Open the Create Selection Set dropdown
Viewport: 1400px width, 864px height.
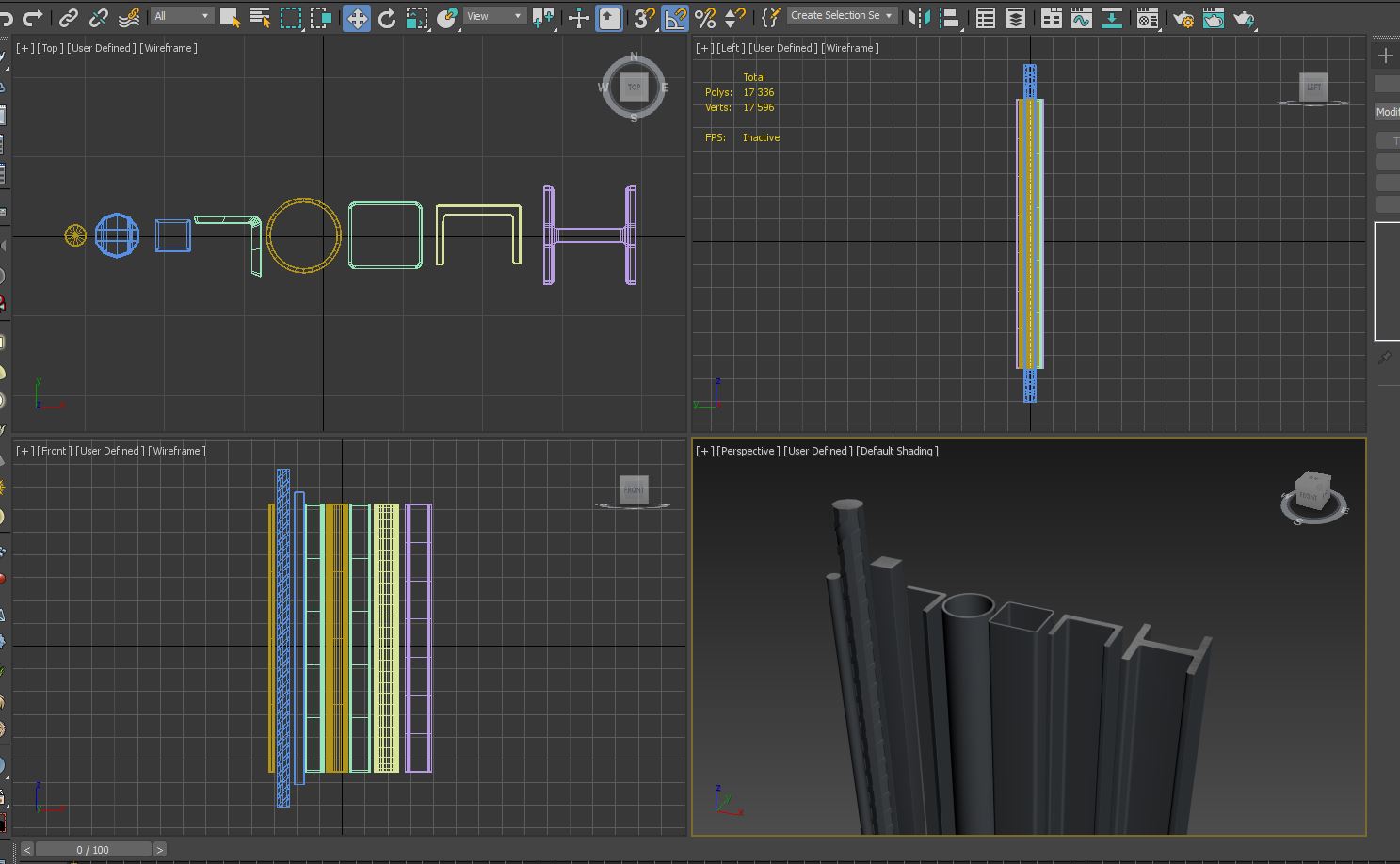[841, 16]
